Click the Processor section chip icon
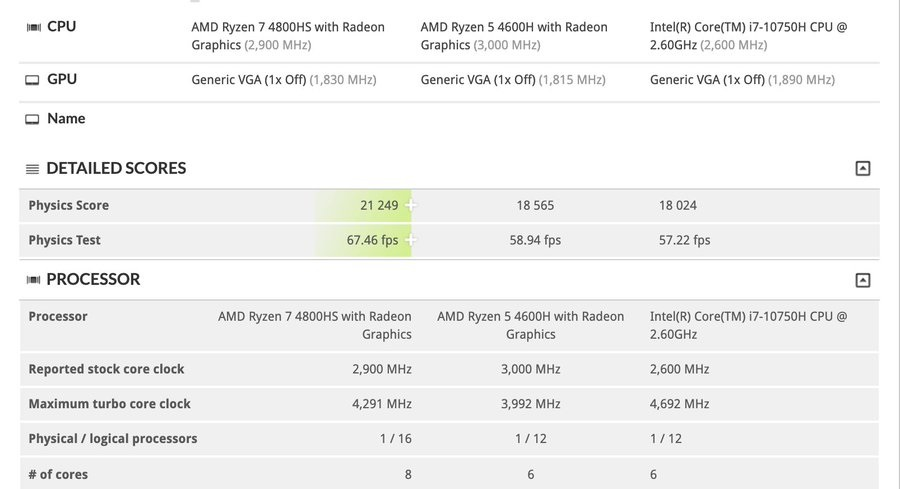The image size is (900, 489). coord(32,280)
